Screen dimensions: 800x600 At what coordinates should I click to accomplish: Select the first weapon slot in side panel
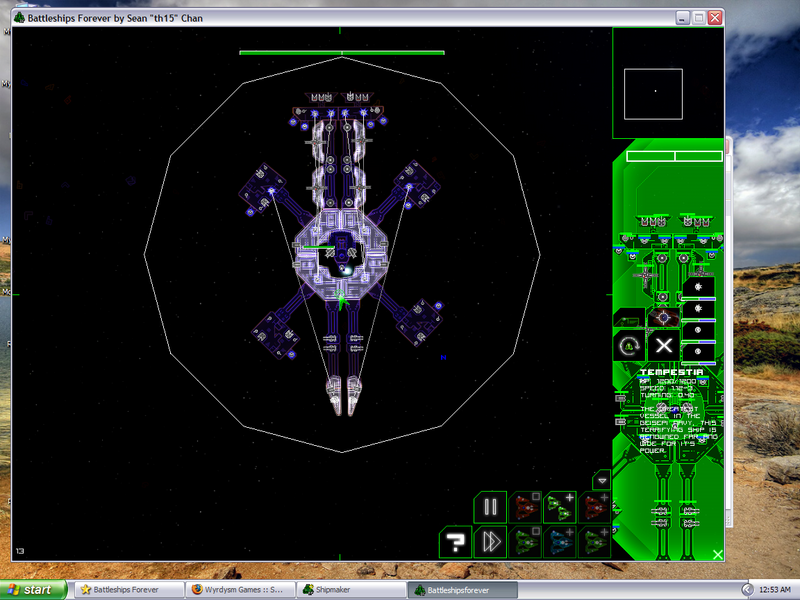[x=698, y=288]
